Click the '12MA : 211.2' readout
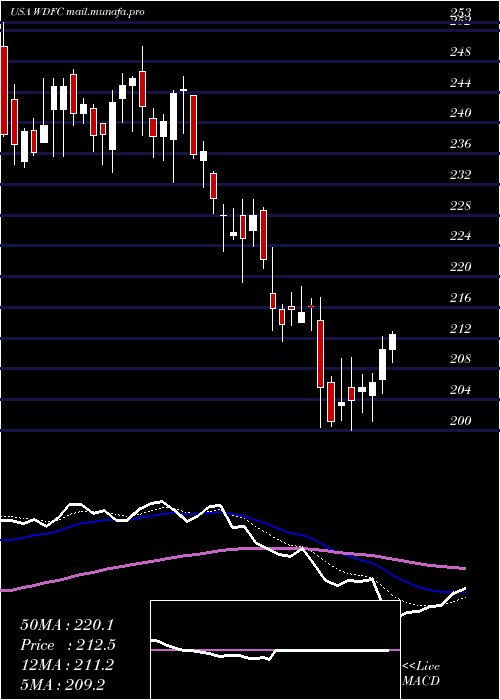The image size is (500, 700). click(x=67, y=665)
